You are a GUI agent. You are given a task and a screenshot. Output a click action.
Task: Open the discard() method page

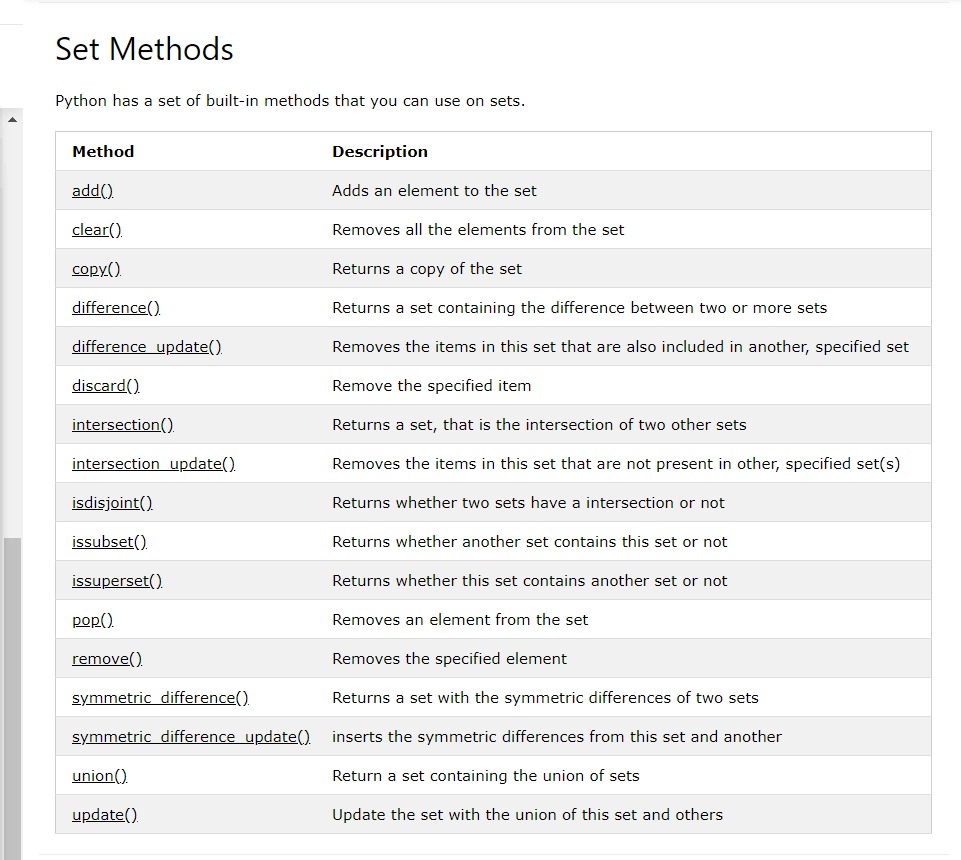[x=105, y=385]
